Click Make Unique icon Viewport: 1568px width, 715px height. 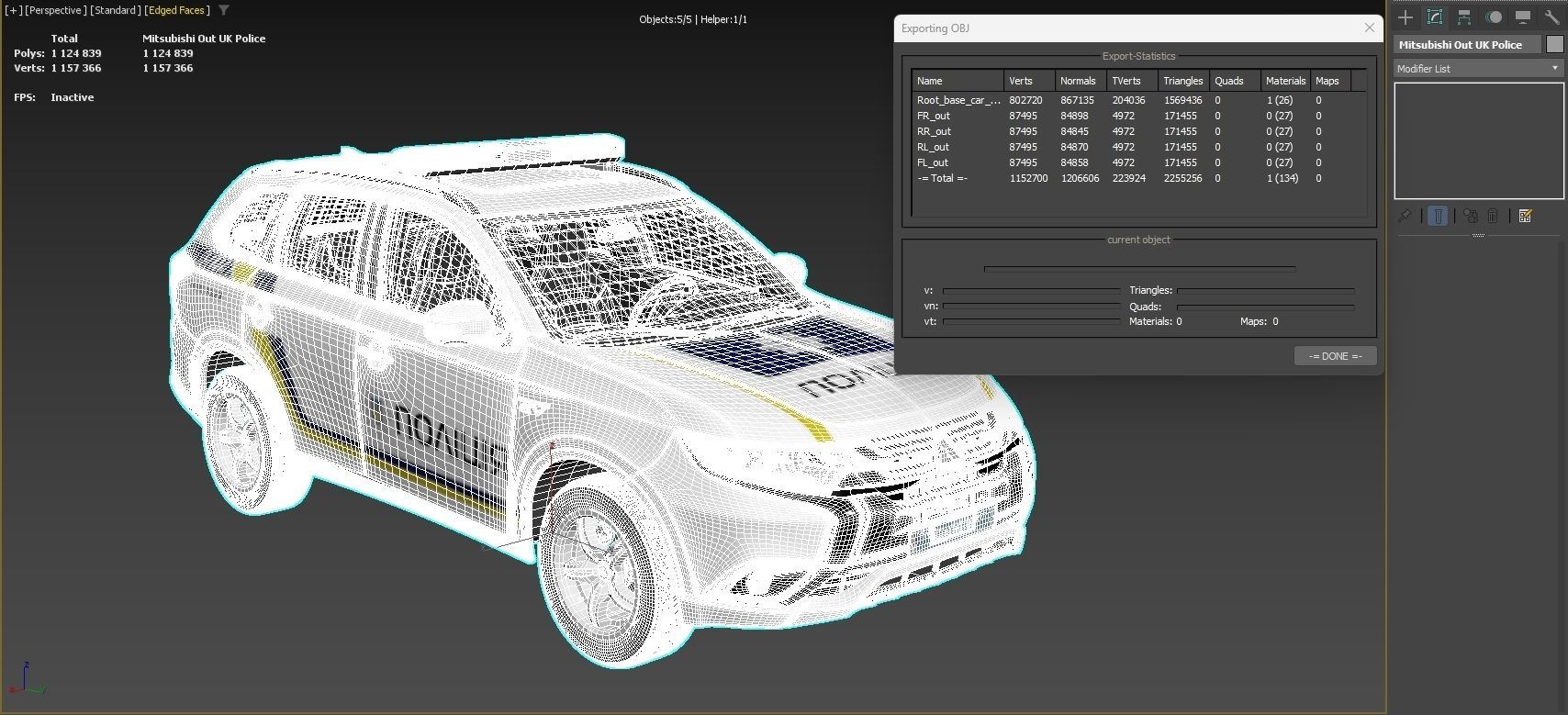coord(1471,216)
